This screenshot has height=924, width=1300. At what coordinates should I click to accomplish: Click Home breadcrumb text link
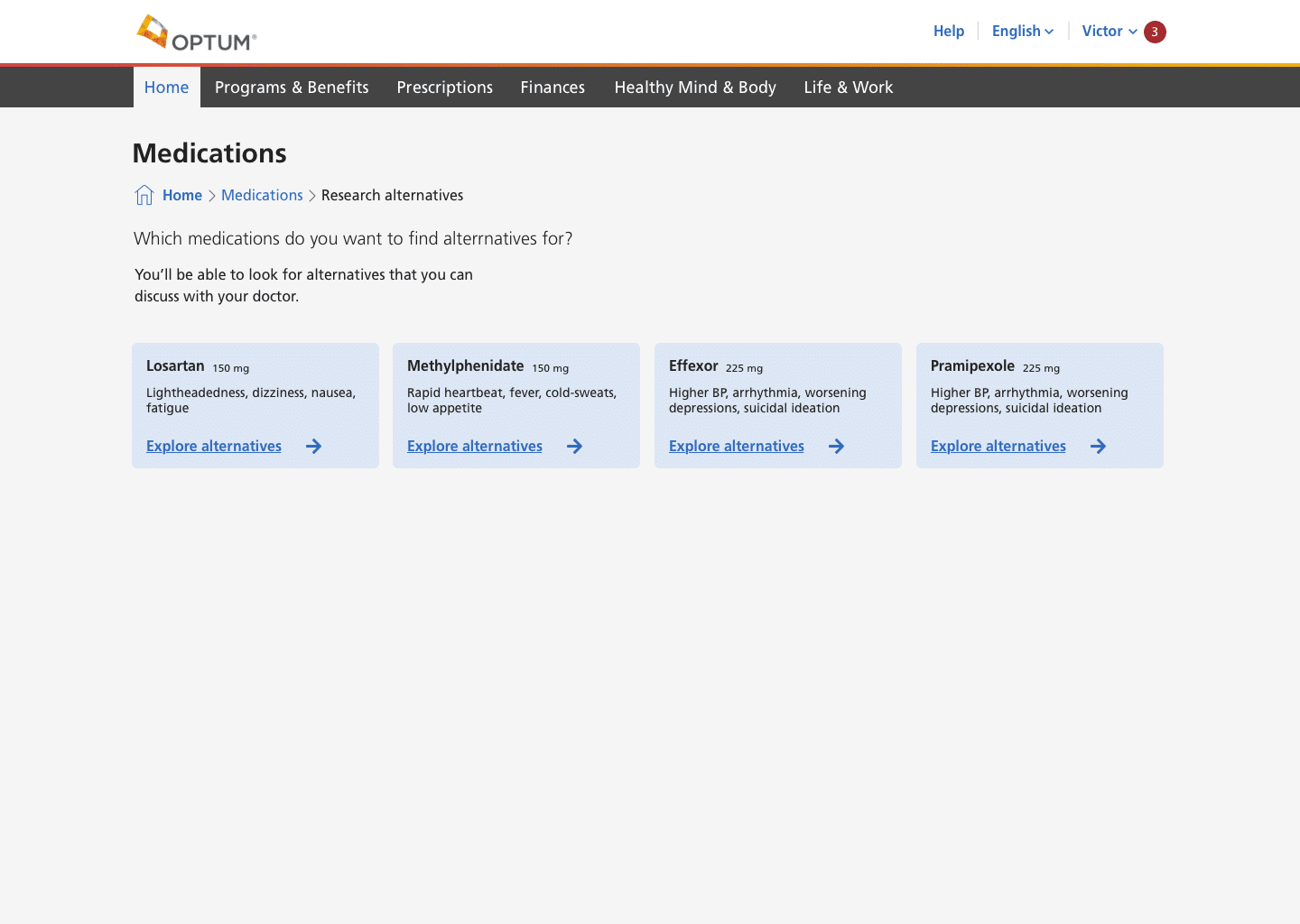[x=182, y=195]
